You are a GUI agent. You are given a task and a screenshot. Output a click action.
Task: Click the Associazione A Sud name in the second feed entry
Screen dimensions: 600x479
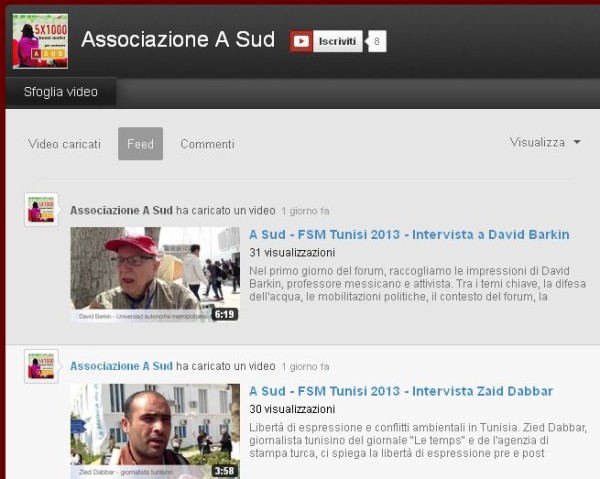121,367
